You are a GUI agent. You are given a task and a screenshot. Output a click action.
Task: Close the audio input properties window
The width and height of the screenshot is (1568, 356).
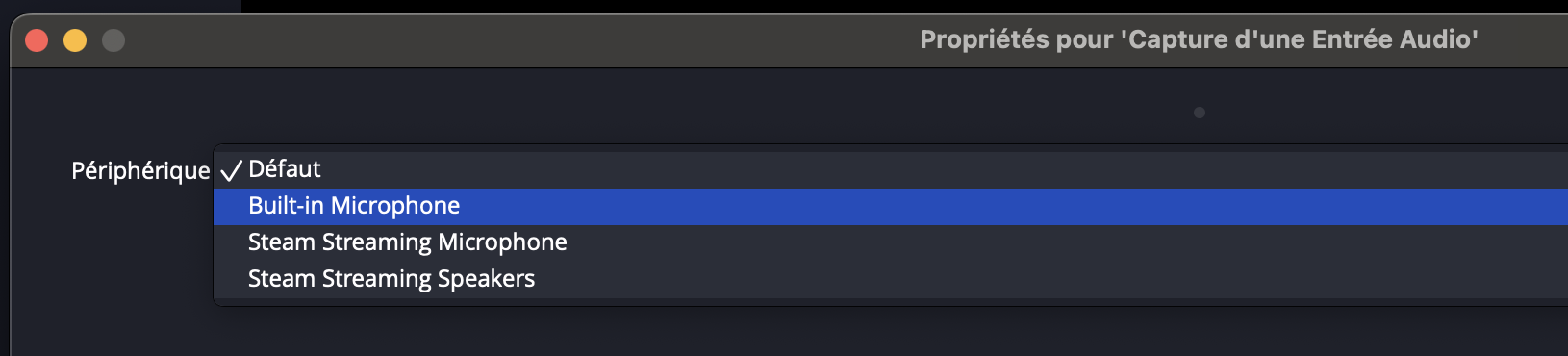[37, 40]
